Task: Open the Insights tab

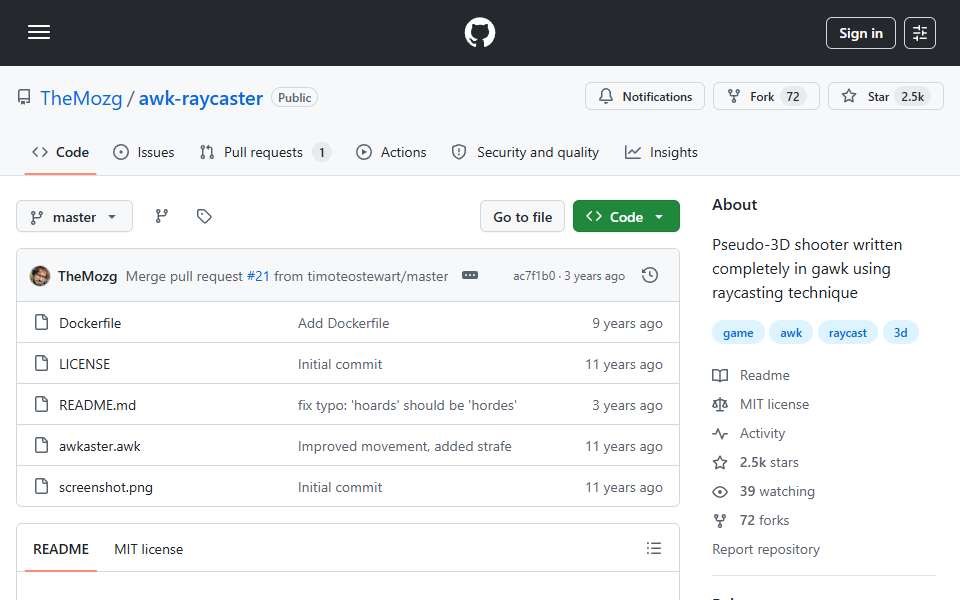Action: click(x=661, y=152)
